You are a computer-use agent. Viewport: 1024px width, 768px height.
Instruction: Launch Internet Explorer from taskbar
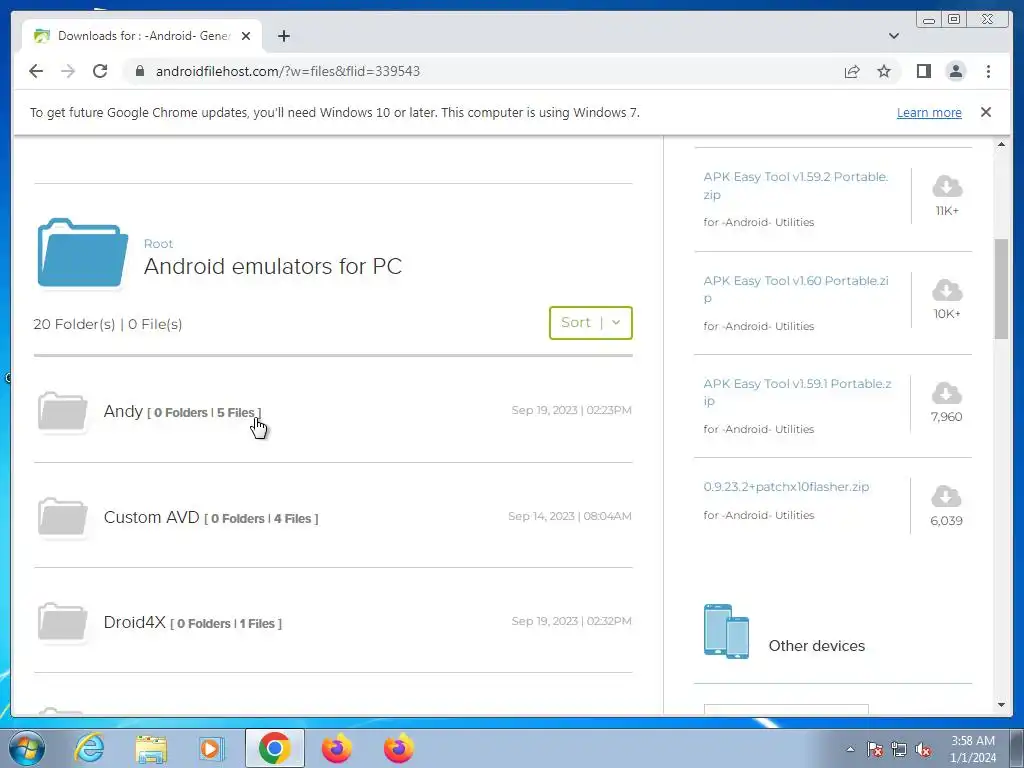[x=89, y=748]
